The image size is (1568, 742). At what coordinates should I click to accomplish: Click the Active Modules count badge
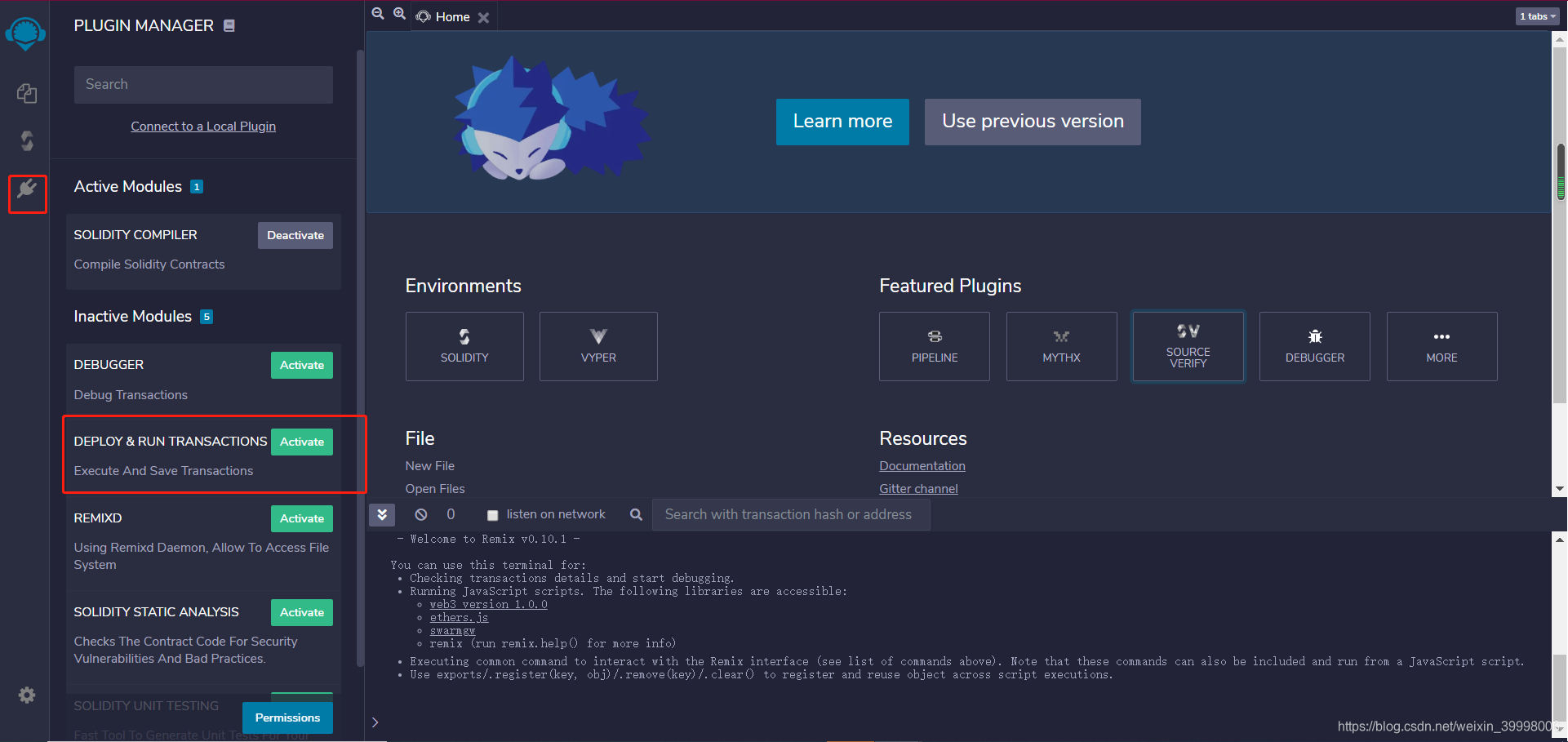(x=197, y=187)
